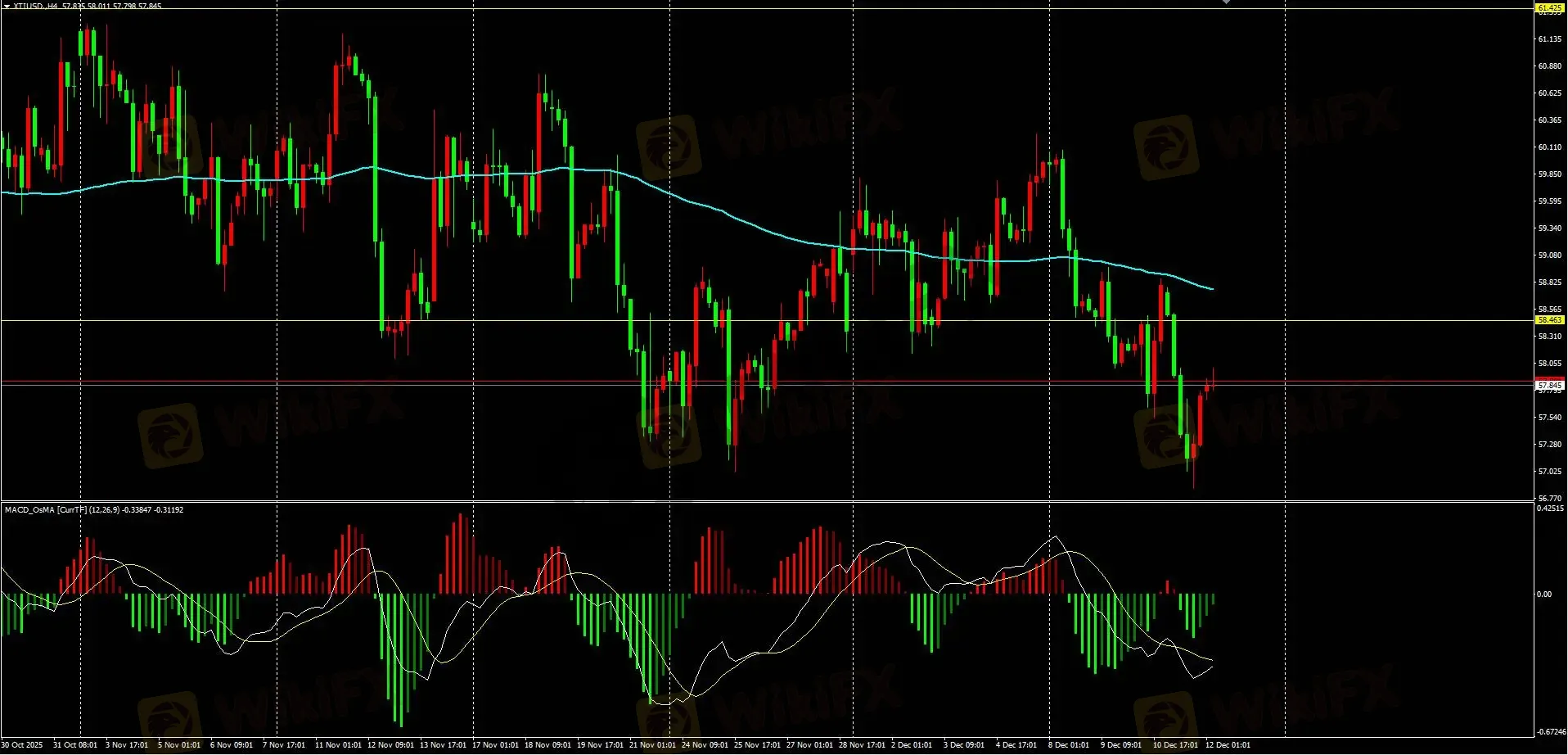Viewport: 1568px width, 755px height.
Task: Click the 58.310 price axis value
Action: tap(1550, 337)
